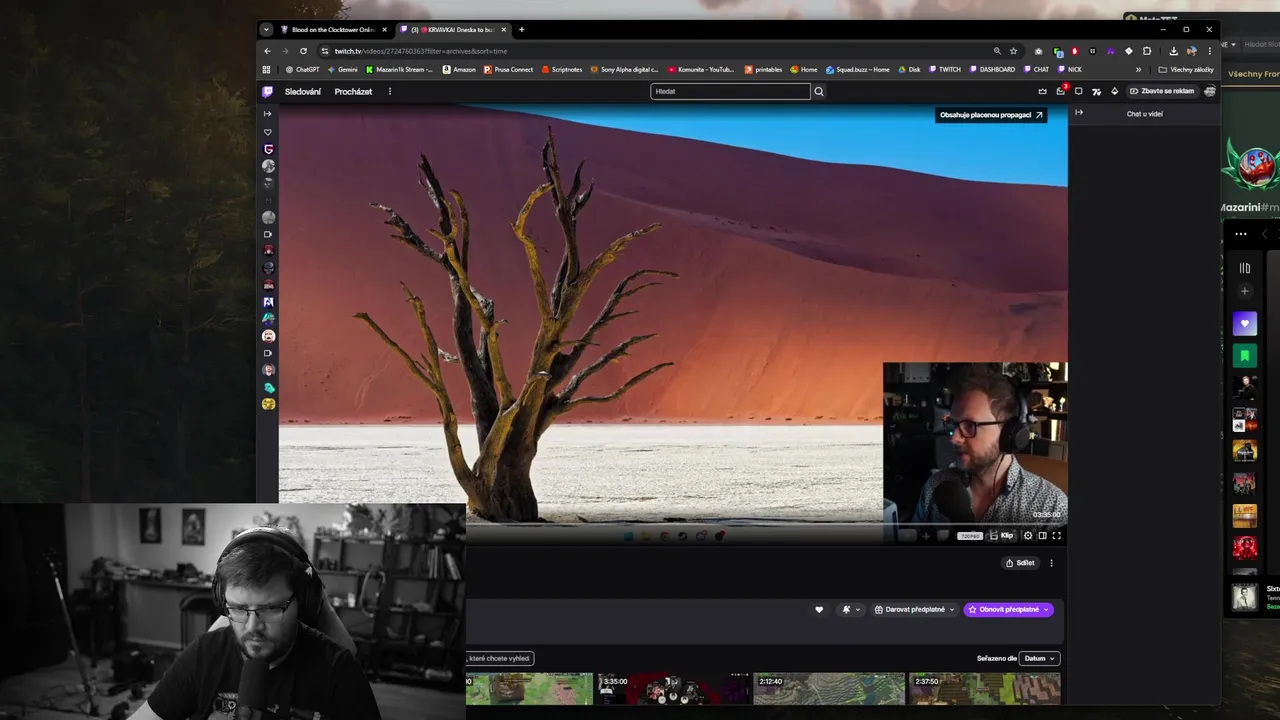Go back in browser
The height and width of the screenshot is (720, 1280).
(x=267, y=51)
